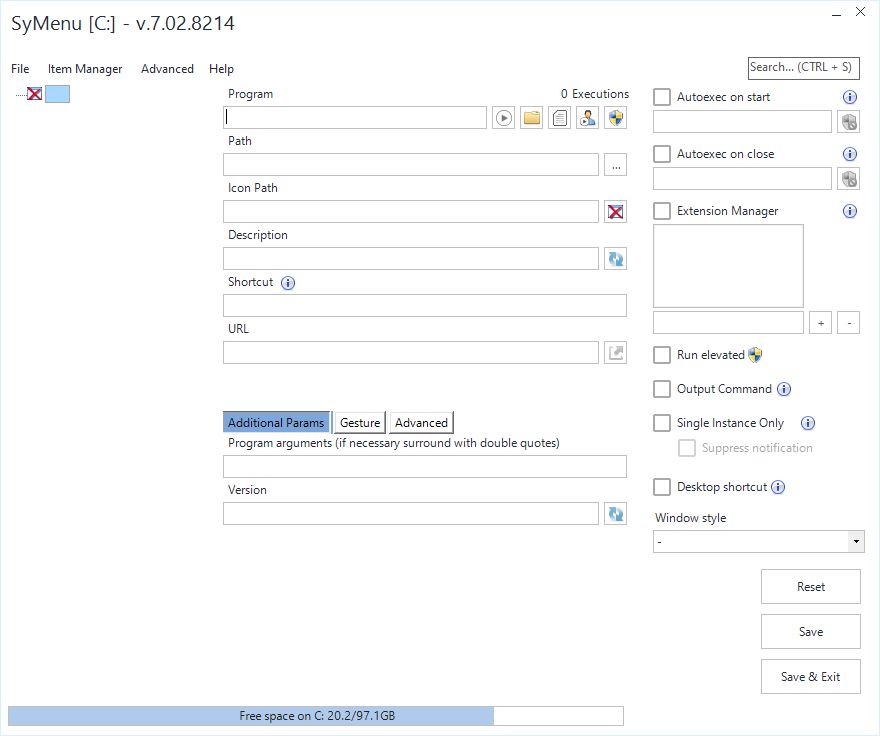This screenshot has height=736, width=880.
Task: Refresh Version using the blue arrows icon
Action: 616,514
